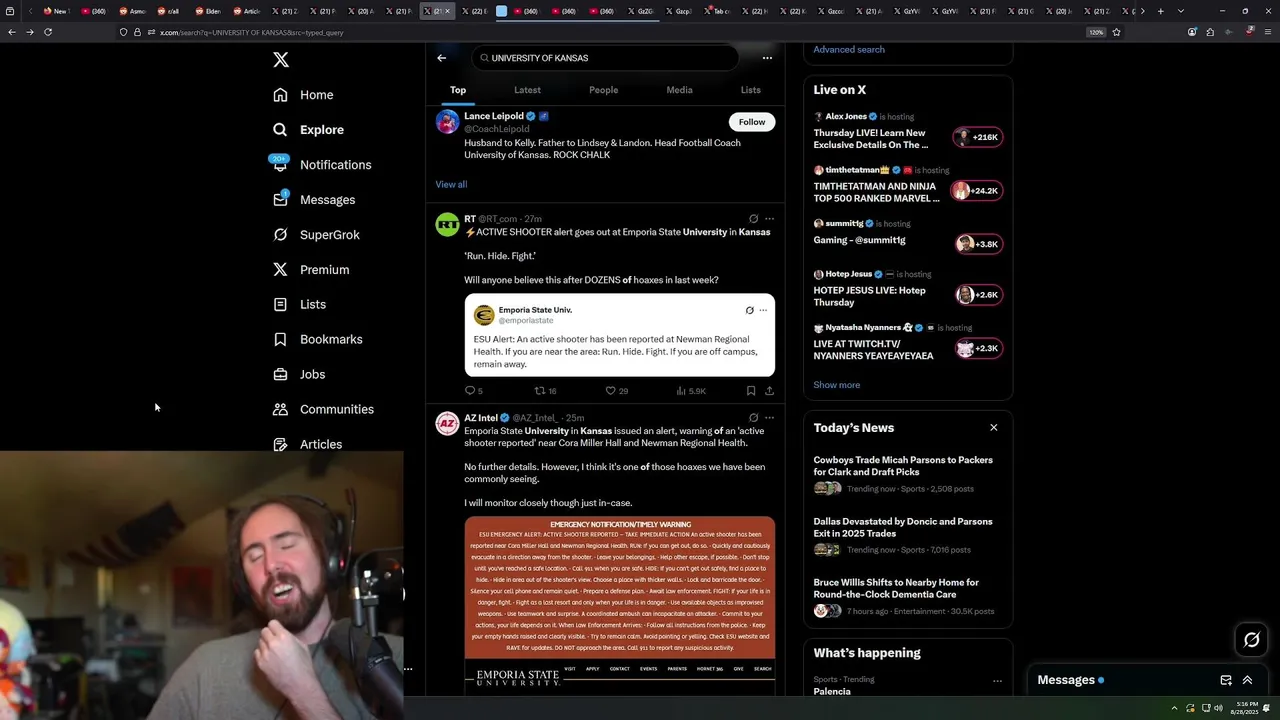Viewport: 1280px width, 720px height.
Task: Compose new message in Messages drawer
Action: click(x=1226, y=680)
